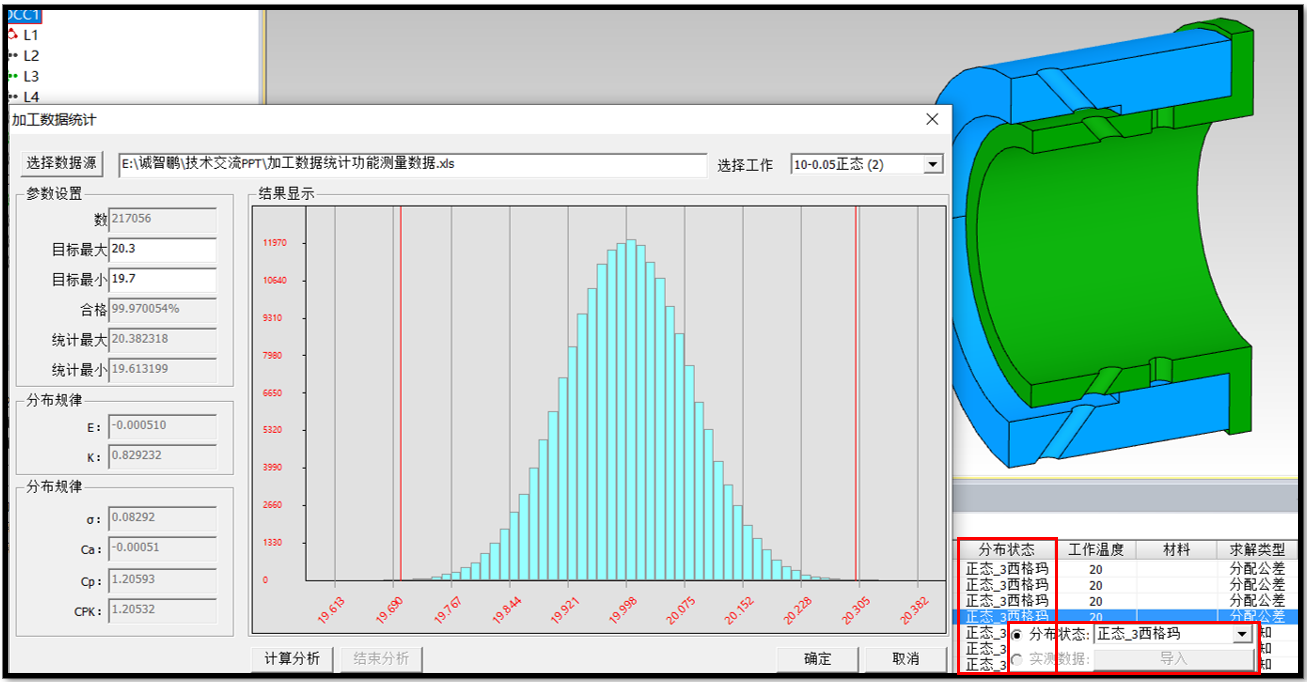Cancel the dialog with 取消

click(x=906, y=659)
